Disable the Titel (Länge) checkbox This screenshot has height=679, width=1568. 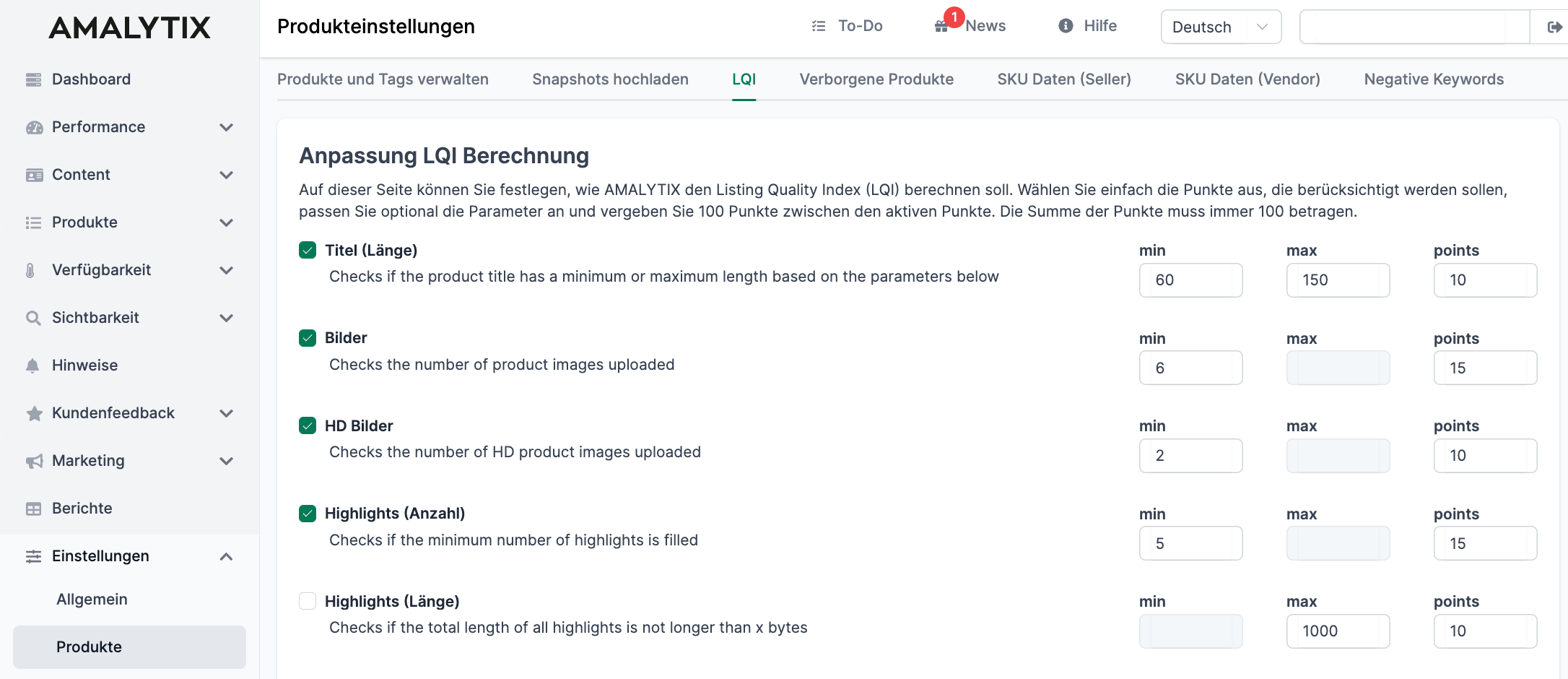click(x=308, y=250)
